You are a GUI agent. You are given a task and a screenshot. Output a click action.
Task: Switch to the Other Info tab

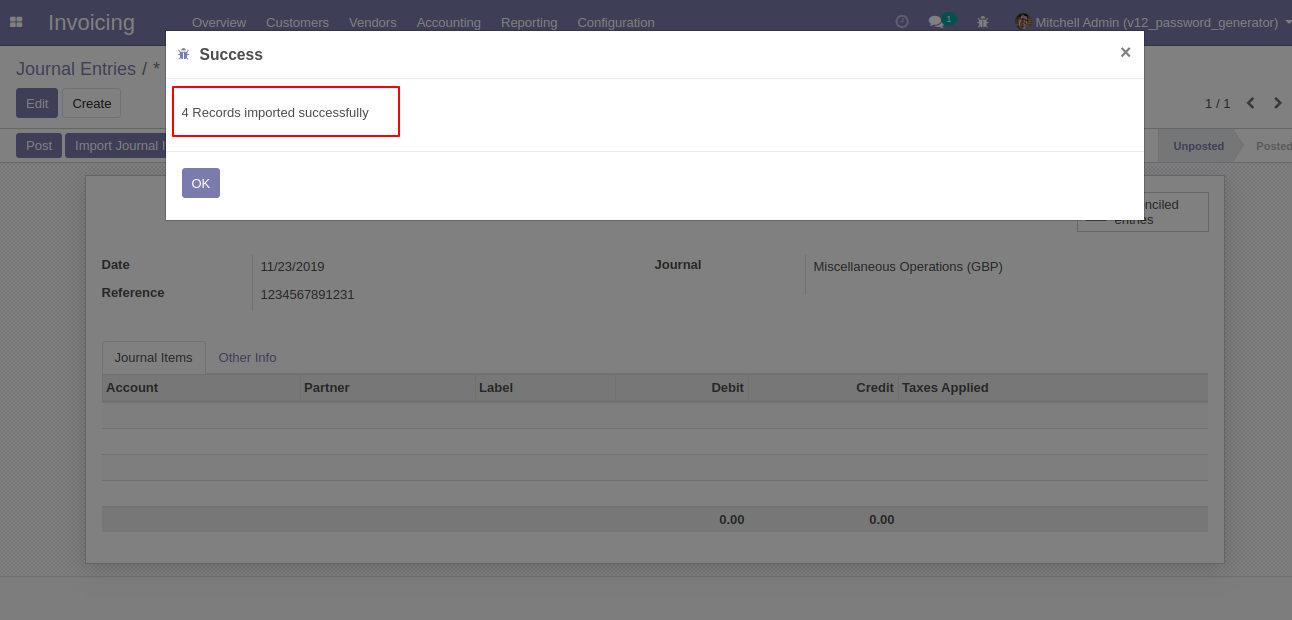tap(247, 357)
